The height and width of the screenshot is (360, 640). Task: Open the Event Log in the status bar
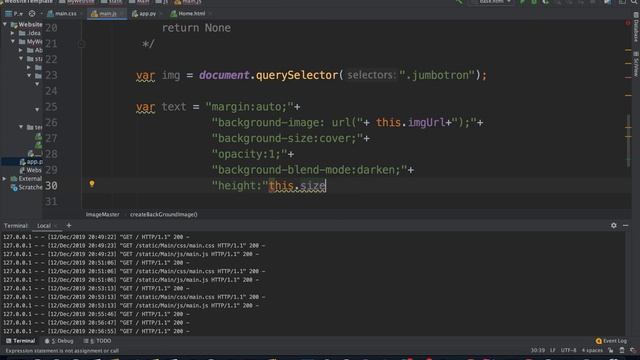611,341
